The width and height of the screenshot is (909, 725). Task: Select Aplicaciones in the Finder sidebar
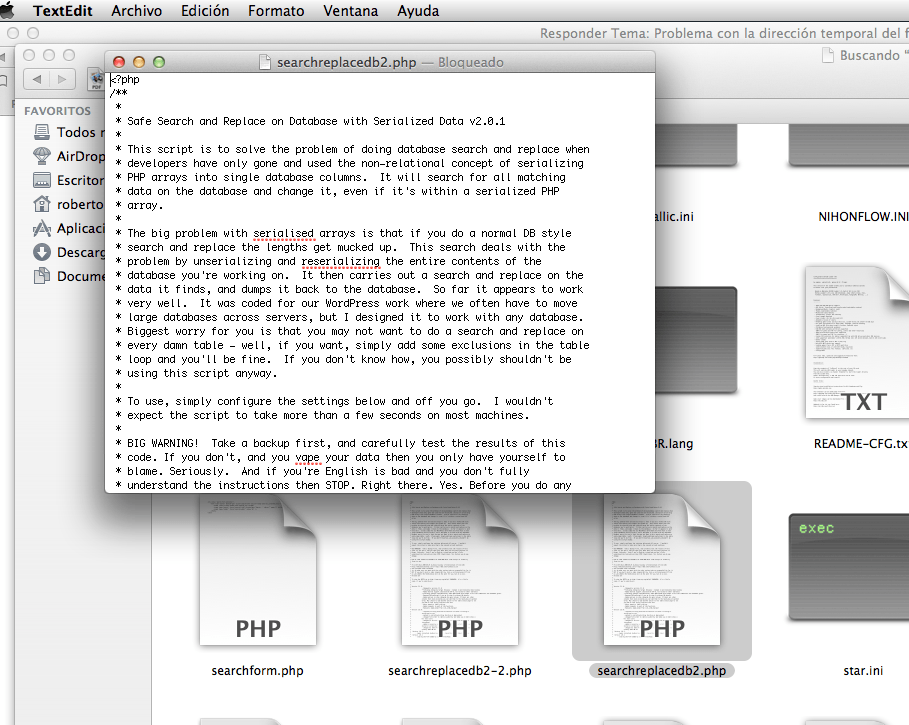68,228
